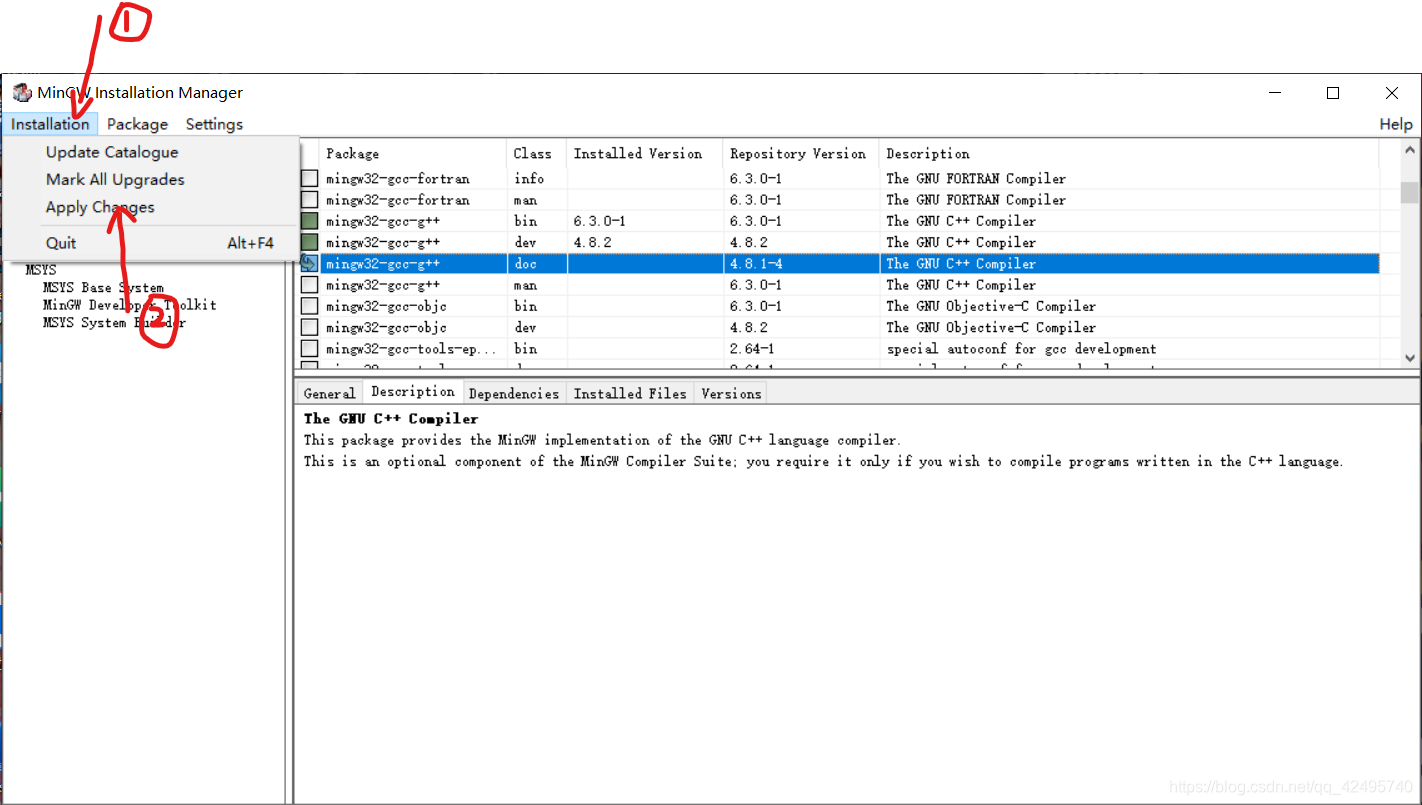Sort by Description column header
The height and width of the screenshot is (805, 1422).
[928, 154]
